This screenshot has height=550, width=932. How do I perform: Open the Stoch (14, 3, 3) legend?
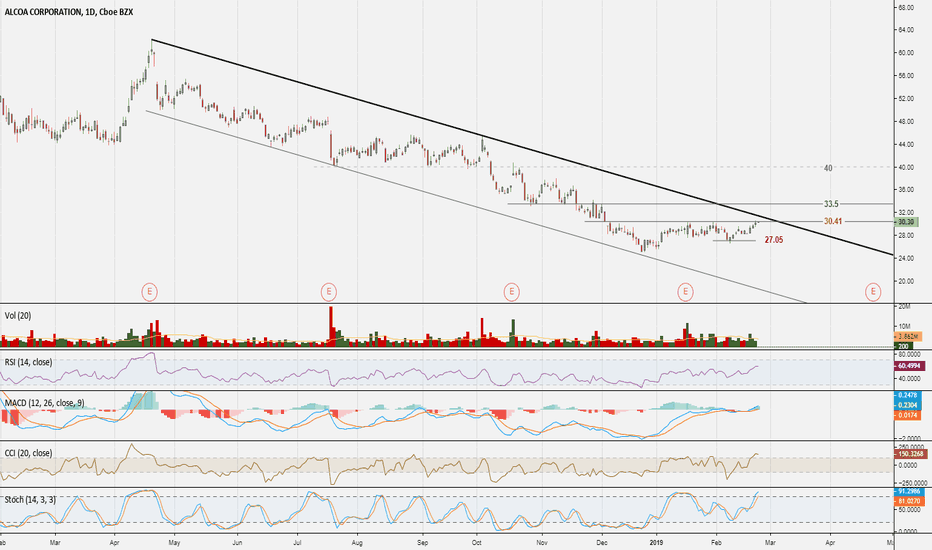pyautogui.click(x=30, y=500)
